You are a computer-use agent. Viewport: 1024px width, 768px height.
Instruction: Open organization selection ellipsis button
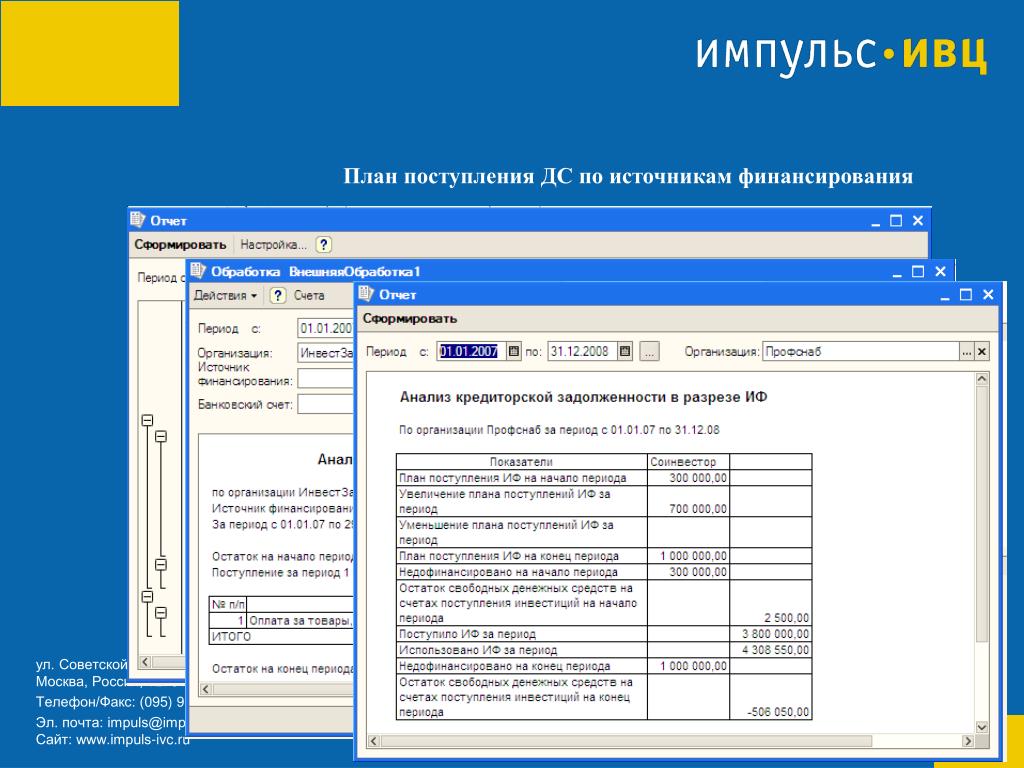pyautogui.click(x=967, y=352)
